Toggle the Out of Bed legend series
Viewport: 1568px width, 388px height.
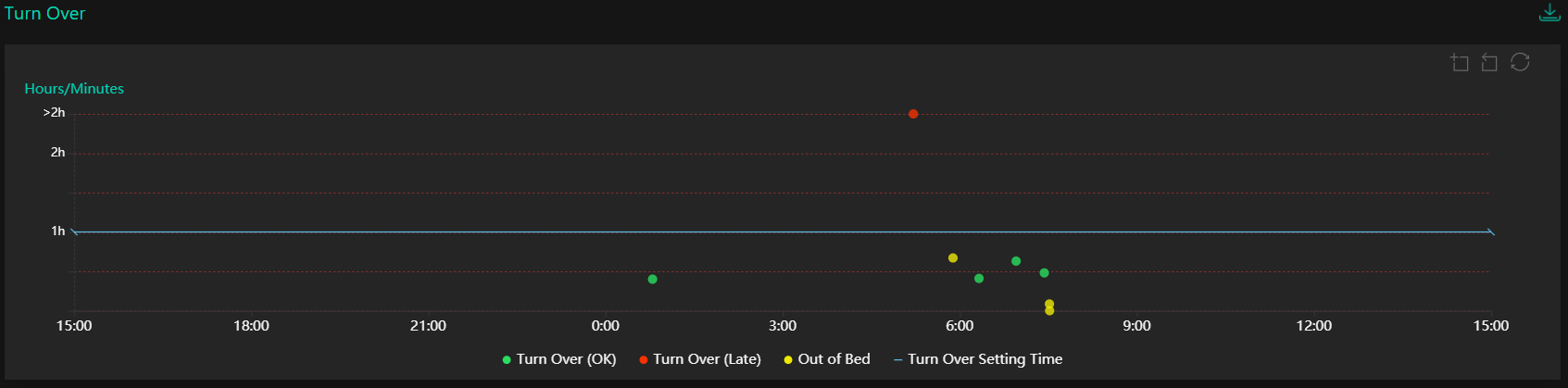(x=826, y=359)
